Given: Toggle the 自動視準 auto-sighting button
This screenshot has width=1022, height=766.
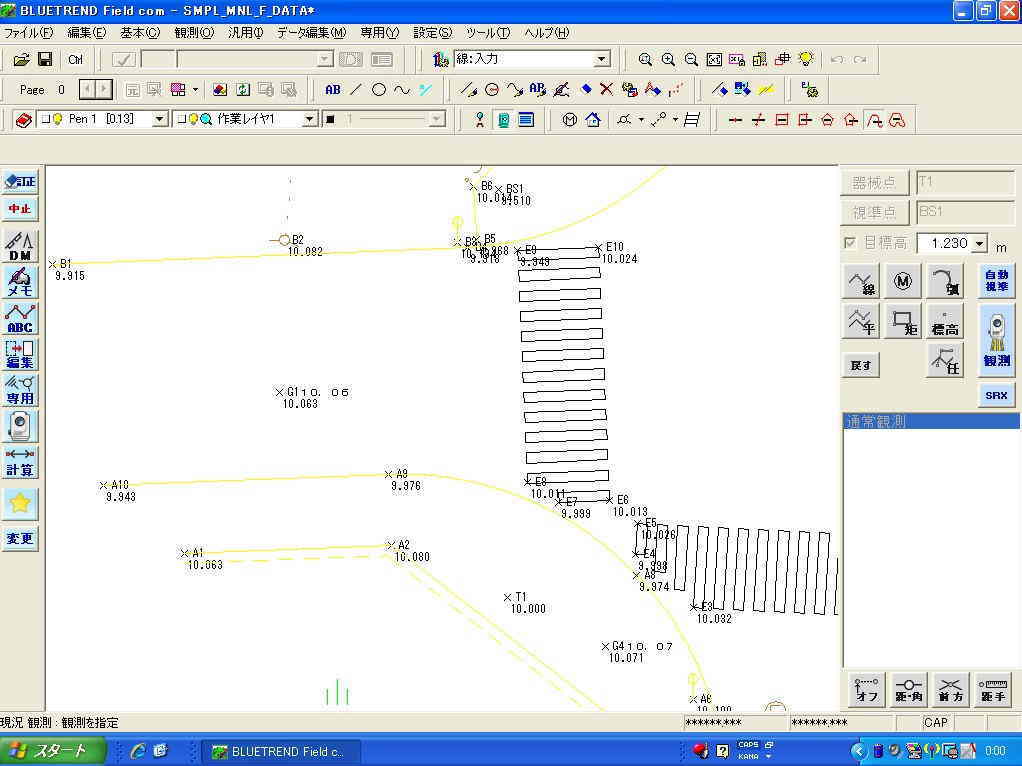Looking at the screenshot, I should pyautogui.click(x=996, y=281).
